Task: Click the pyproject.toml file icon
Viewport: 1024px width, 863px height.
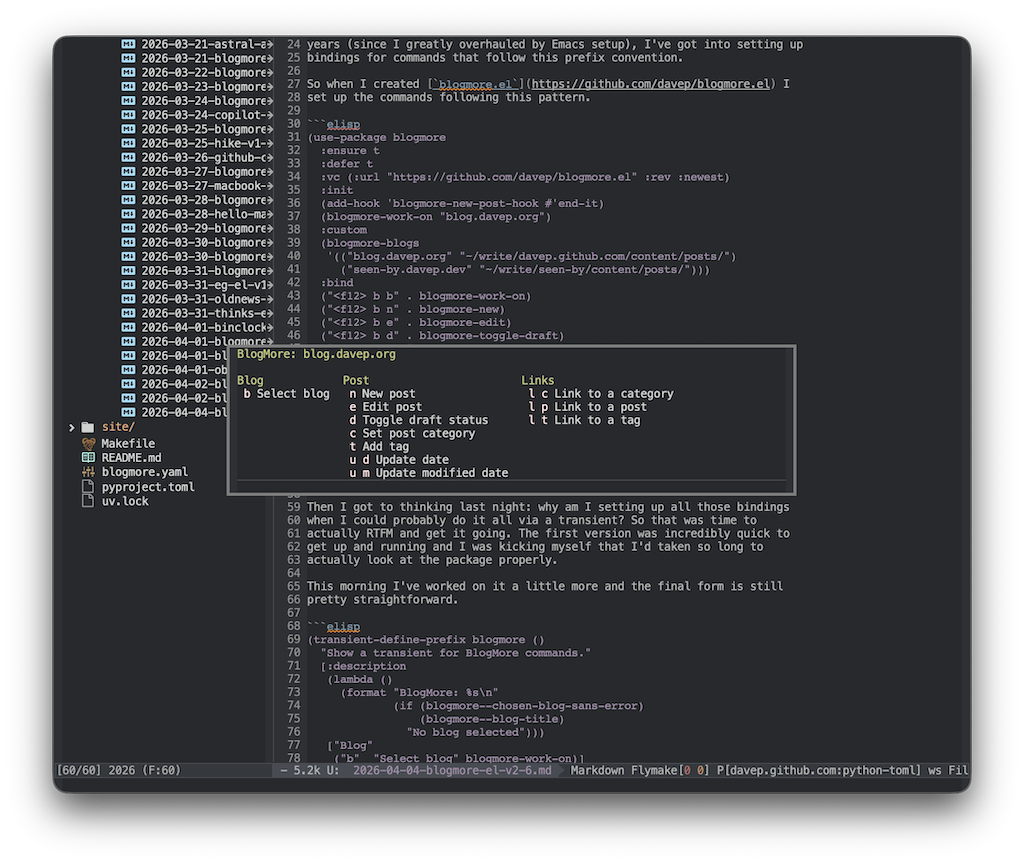Action: pos(89,487)
